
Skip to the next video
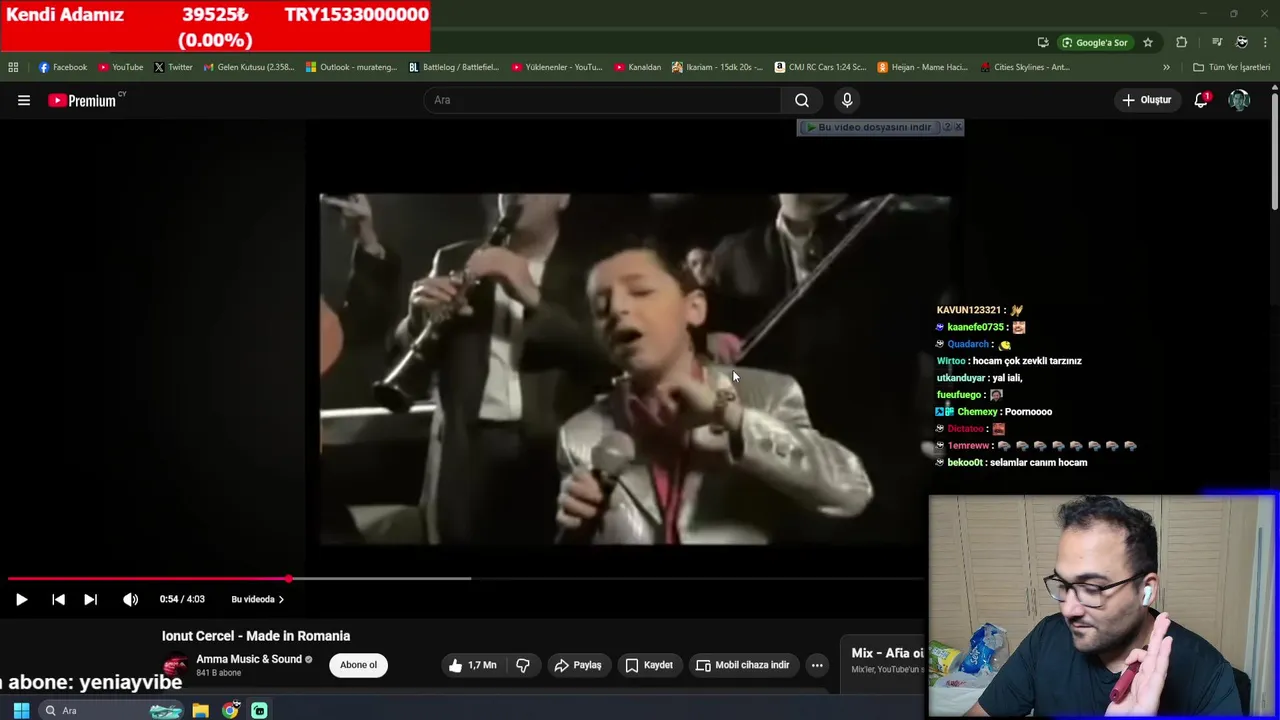(90, 599)
